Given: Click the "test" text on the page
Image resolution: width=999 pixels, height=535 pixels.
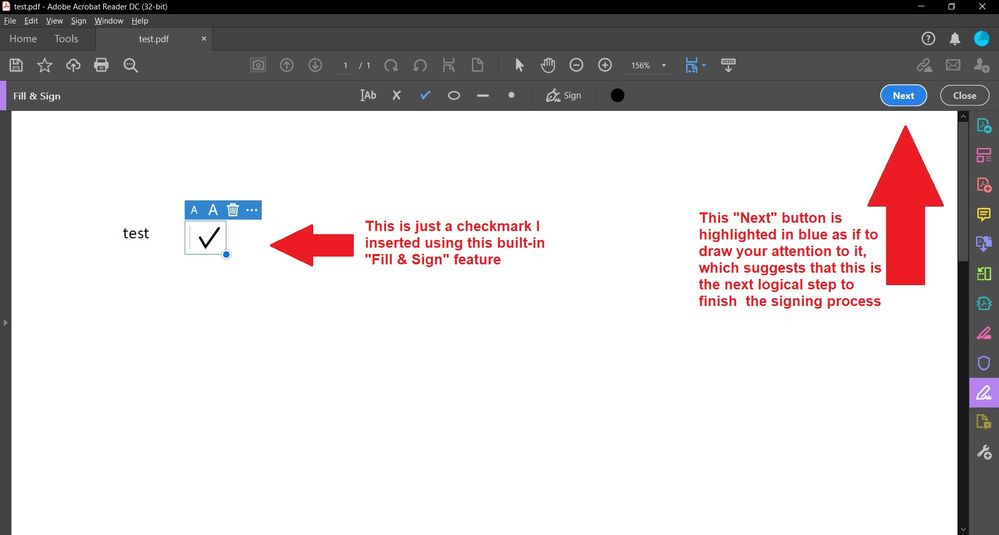Looking at the screenshot, I should click(136, 234).
